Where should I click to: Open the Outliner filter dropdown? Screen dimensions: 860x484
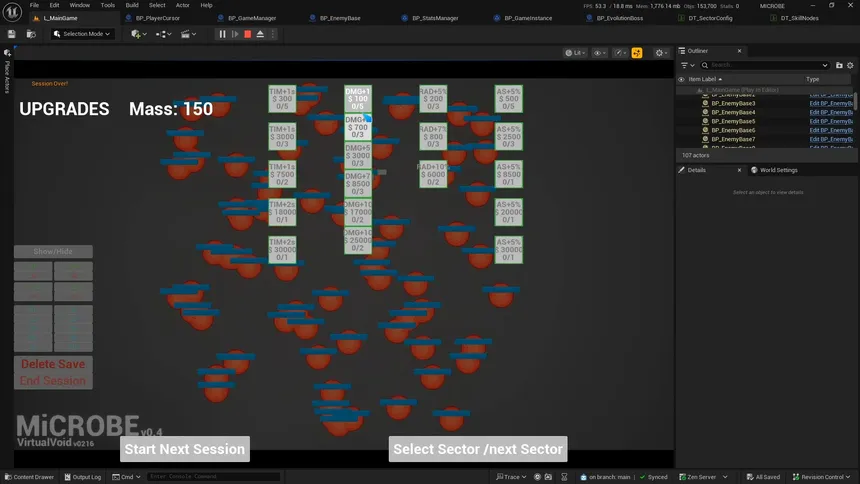tap(687, 65)
